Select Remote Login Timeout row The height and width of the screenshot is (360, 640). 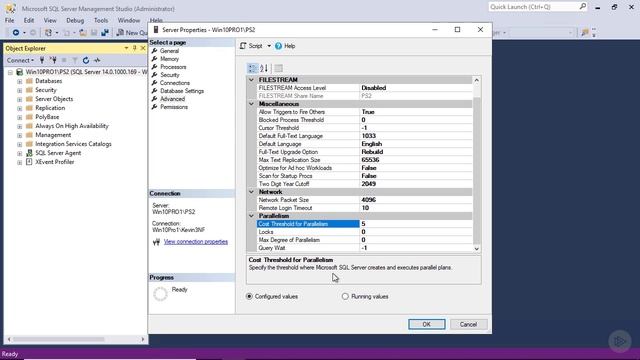click(x=364, y=208)
